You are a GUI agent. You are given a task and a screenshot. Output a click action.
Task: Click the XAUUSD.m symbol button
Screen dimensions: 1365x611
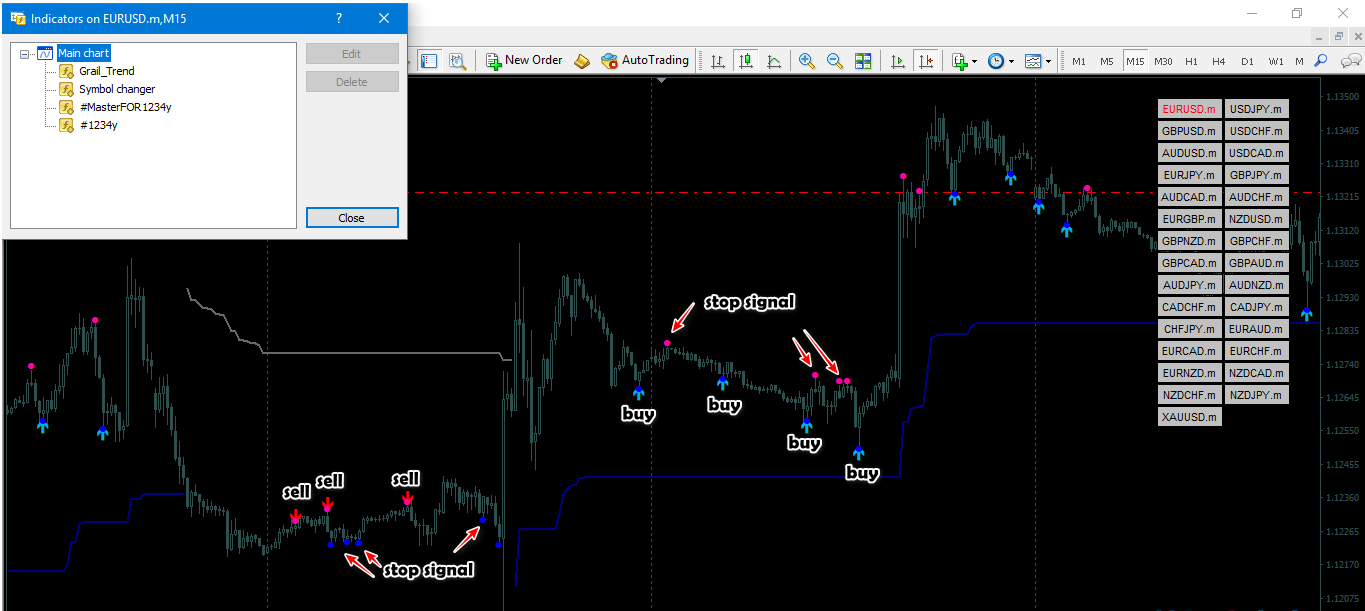click(x=1189, y=417)
